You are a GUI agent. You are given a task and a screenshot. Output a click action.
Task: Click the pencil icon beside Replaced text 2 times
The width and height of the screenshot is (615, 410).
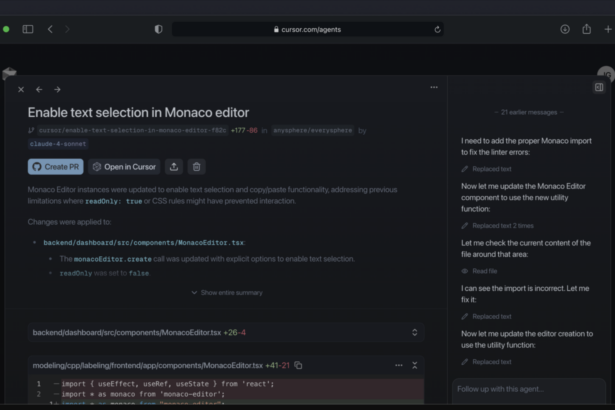[465, 226]
